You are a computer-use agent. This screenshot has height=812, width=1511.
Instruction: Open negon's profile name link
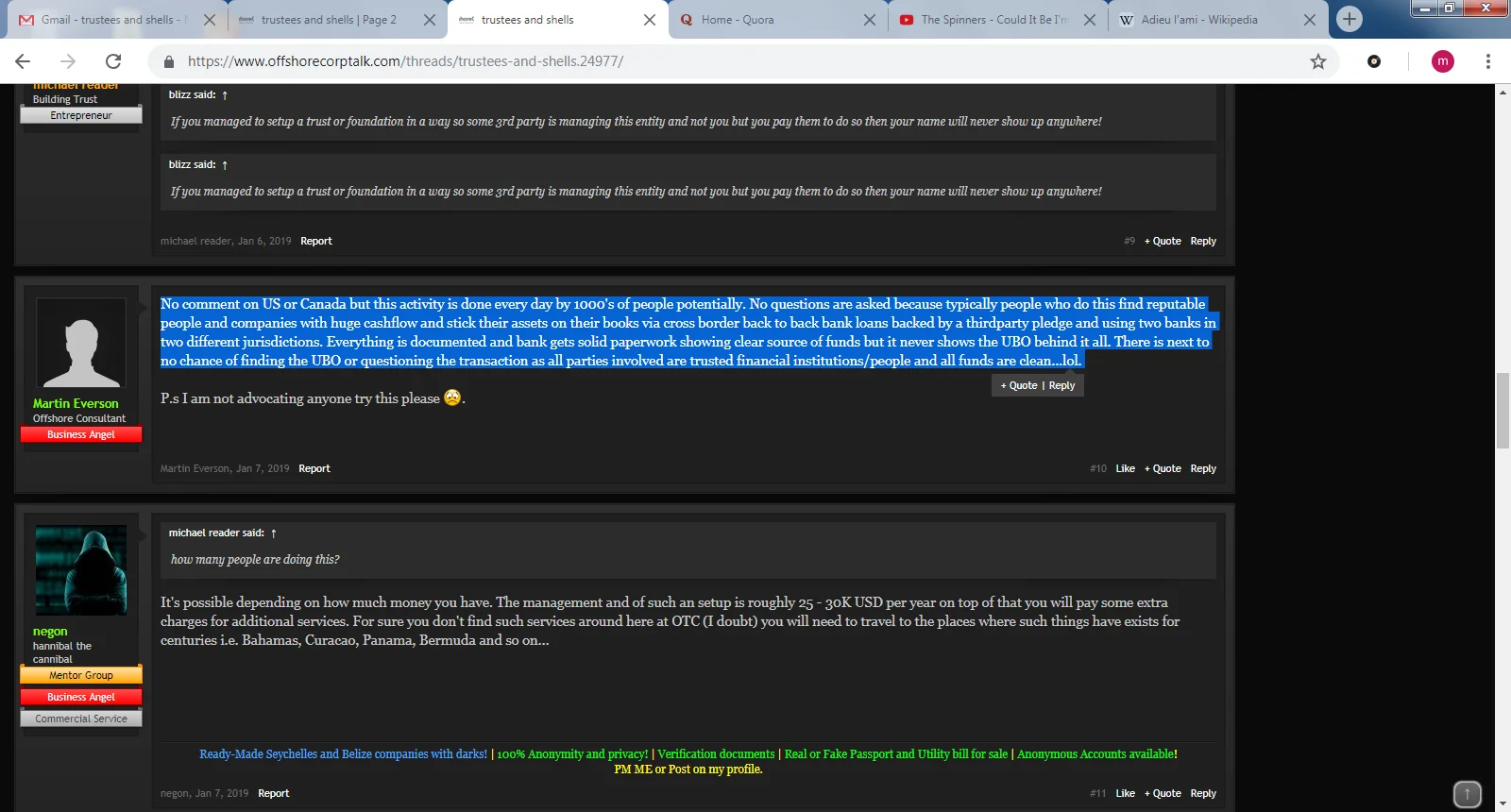pyautogui.click(x=50, y=632)
